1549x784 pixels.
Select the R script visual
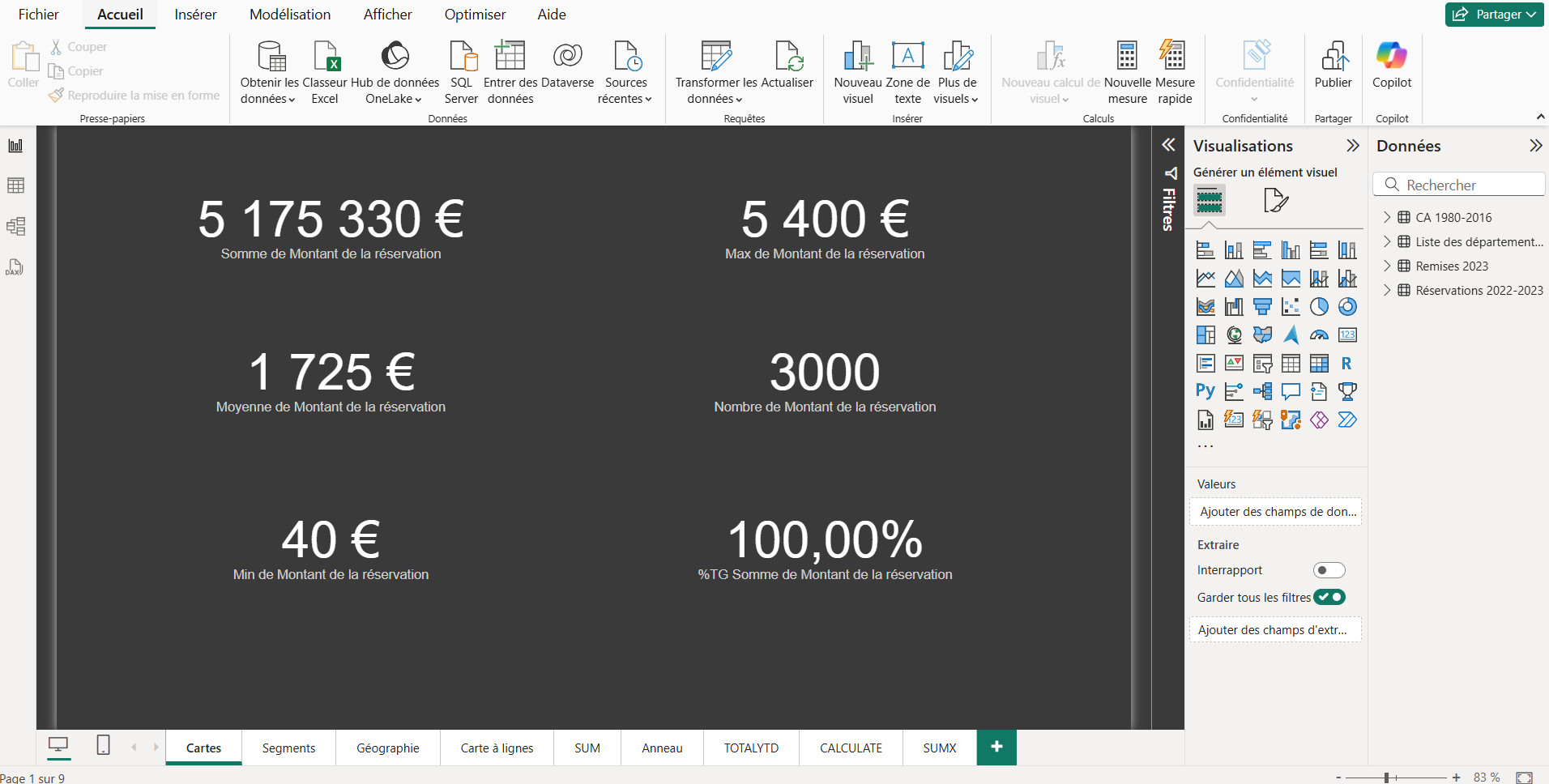pos(1347,364)
